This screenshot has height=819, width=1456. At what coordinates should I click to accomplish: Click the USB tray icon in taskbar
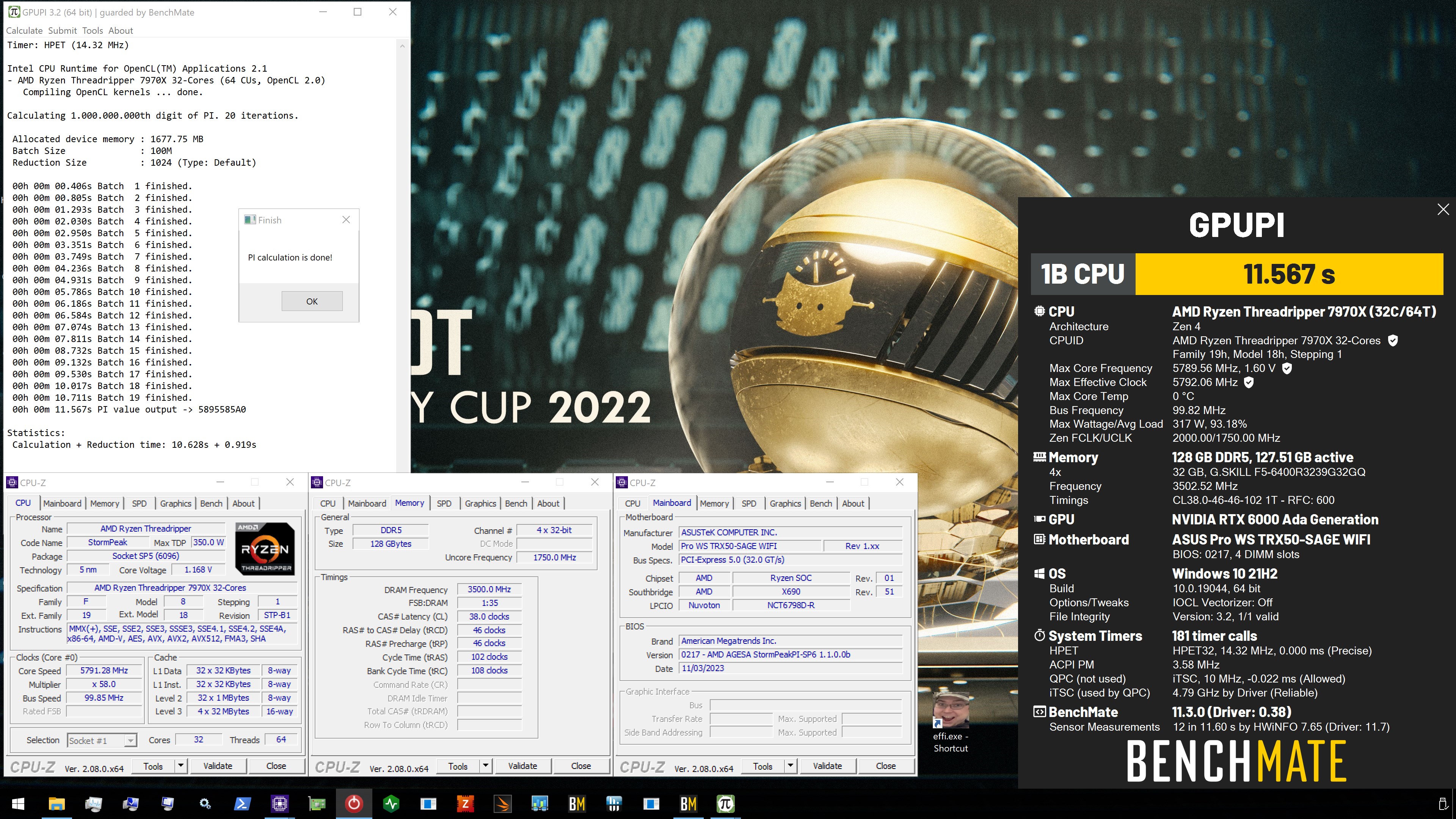[1442, 803]
